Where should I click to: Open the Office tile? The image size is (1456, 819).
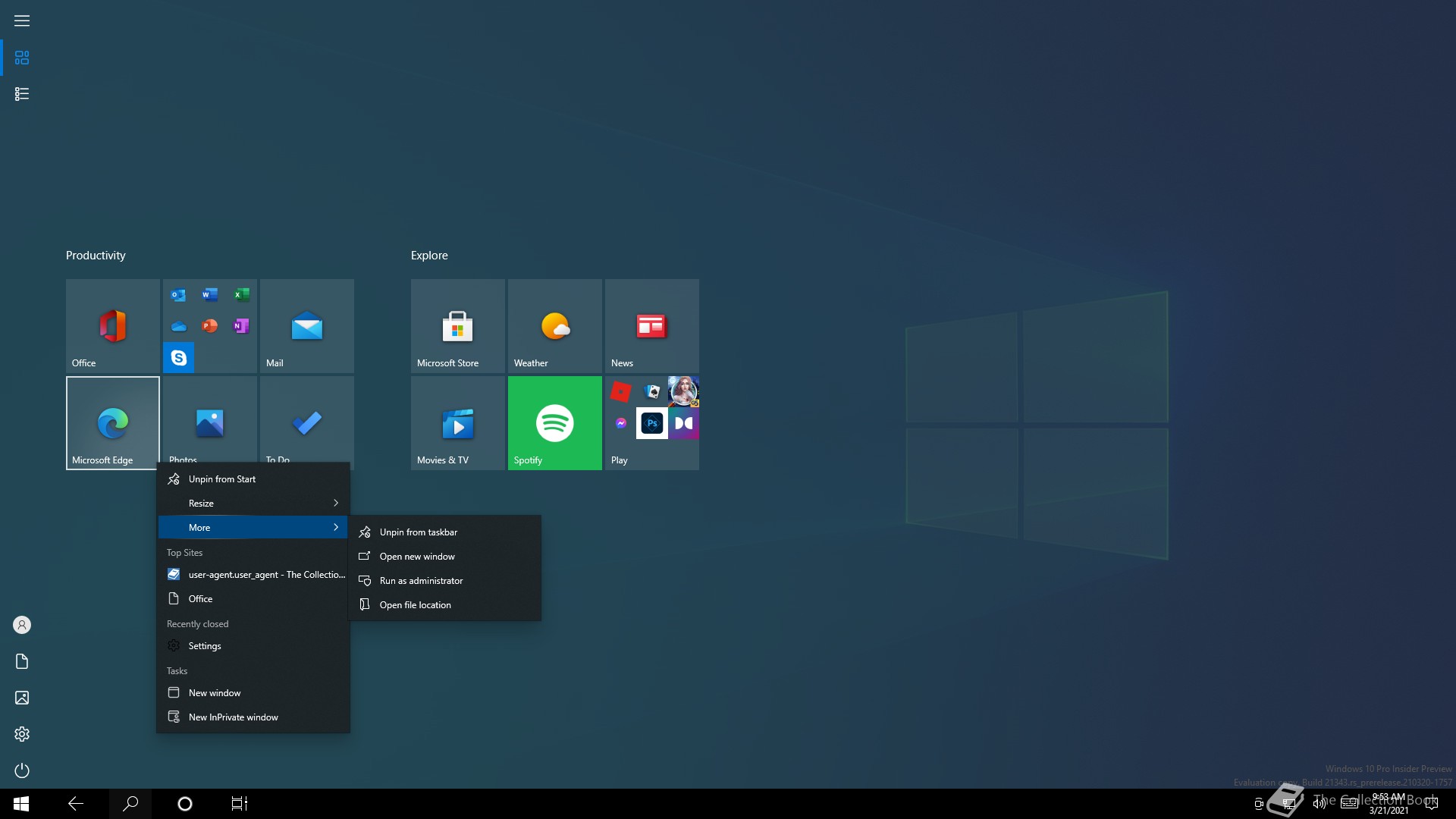click(112, 325)
